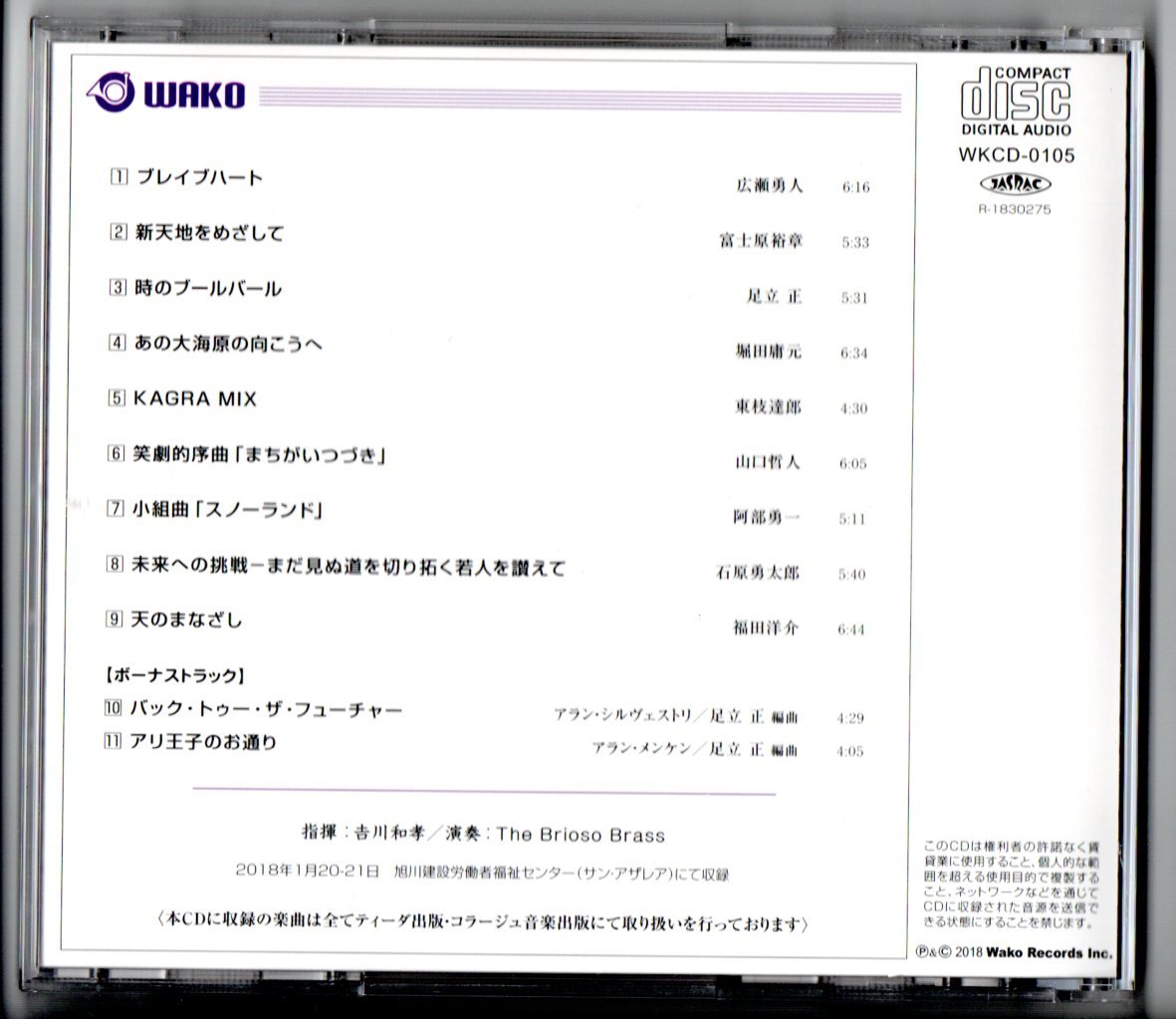
Task: Click the 笑劇的序曲「まちがいつづき」 row
Action: pyautogui.click(x=261, y=454)
